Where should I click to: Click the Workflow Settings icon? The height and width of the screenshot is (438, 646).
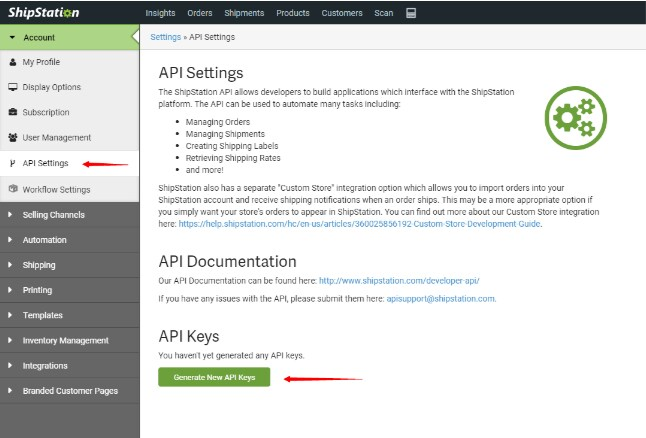tap(13, 189)
